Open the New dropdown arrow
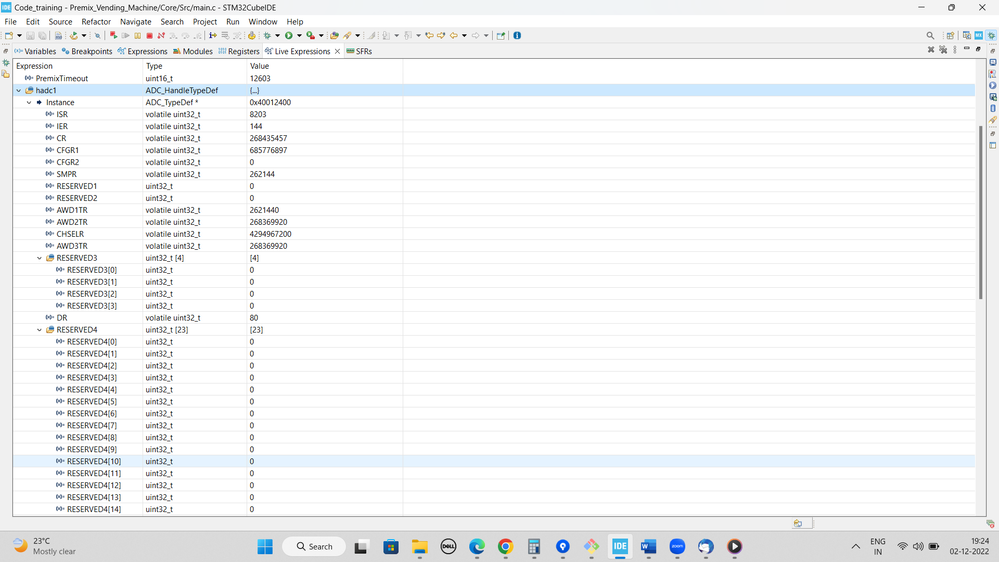Image resolution: width=999 pixels, height=562 pixels. (20, 36)
